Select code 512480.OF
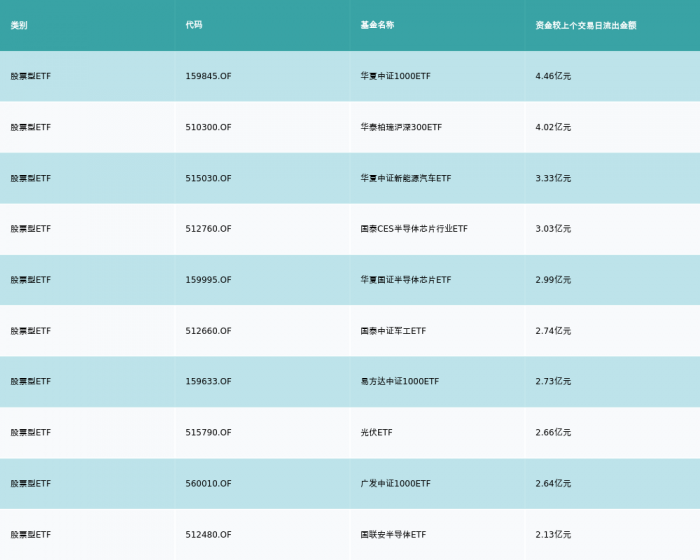 click(x=208, y=535)
